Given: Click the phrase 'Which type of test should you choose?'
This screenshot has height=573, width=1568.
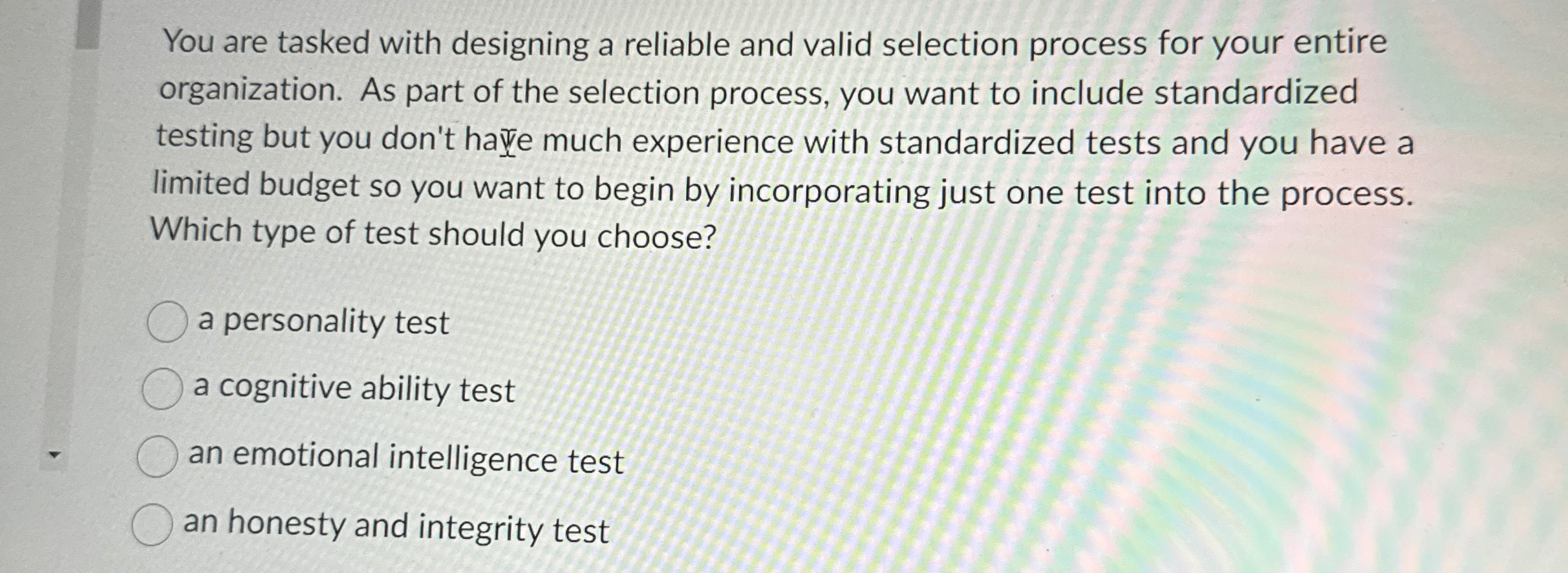Looking at the screenshot, I should [434, 233].
